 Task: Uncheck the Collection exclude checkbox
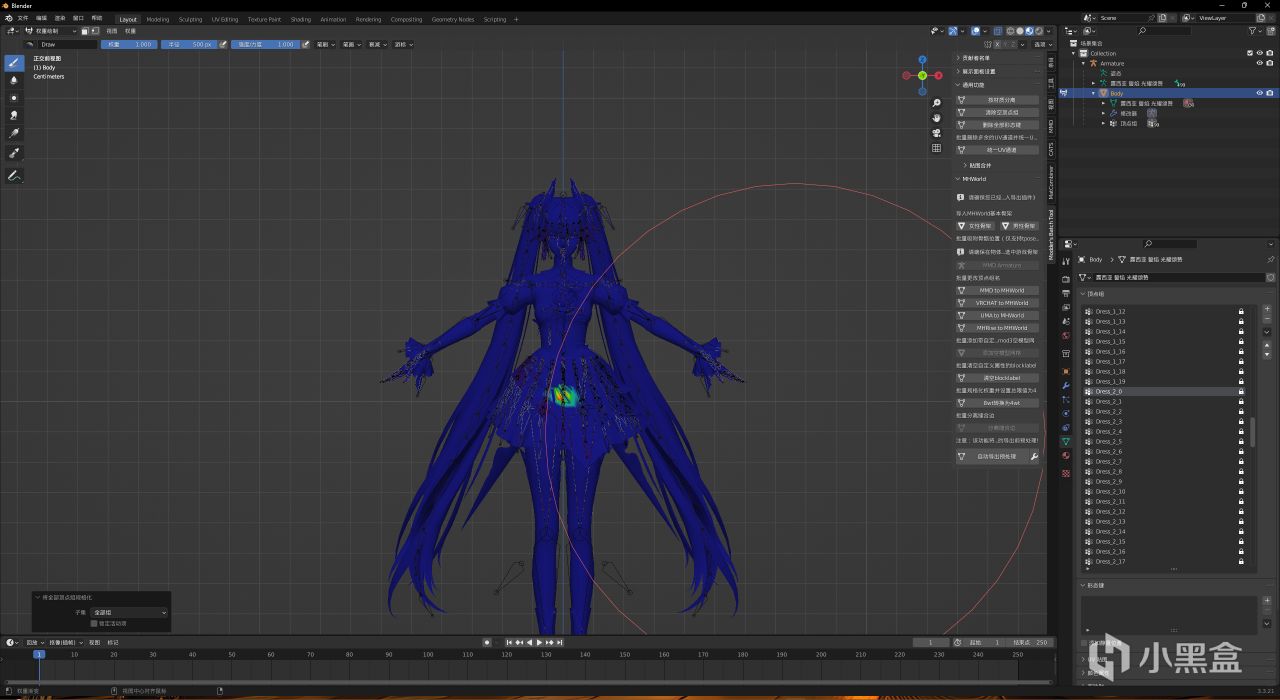(1250, 53)
